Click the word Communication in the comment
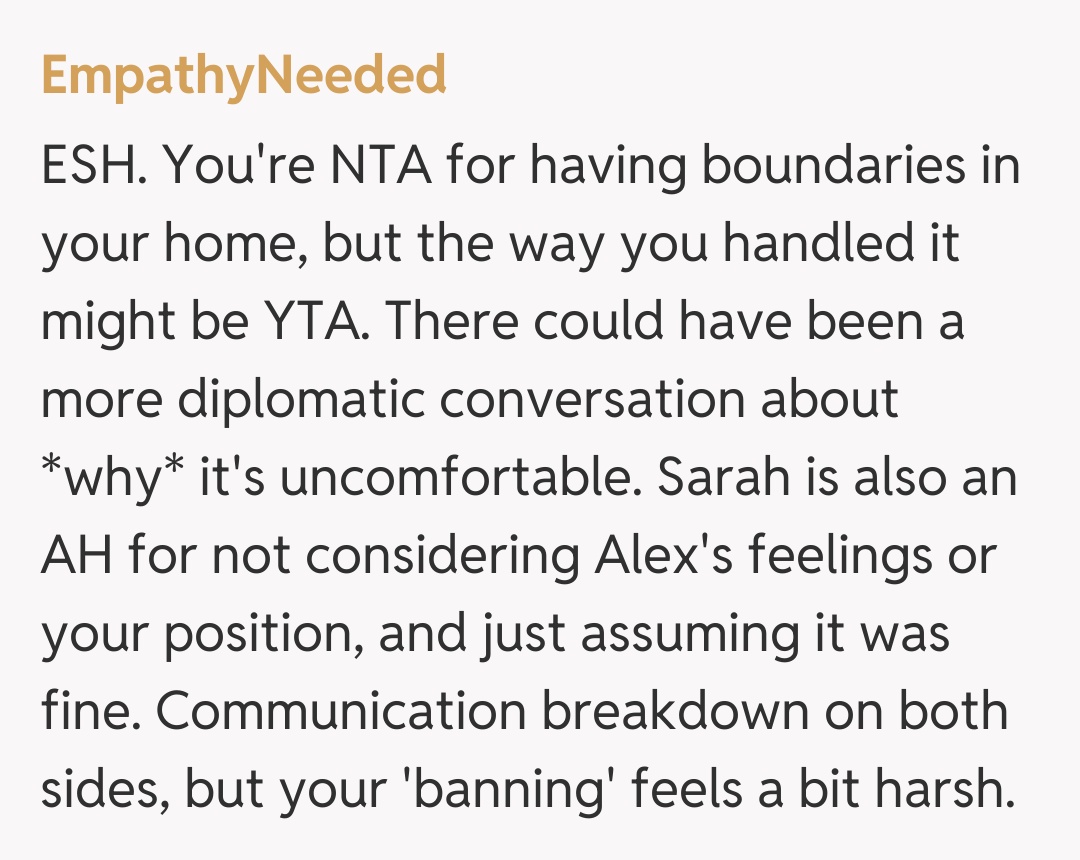Viewport: 1080px width, 860px height. pos(341,711)
